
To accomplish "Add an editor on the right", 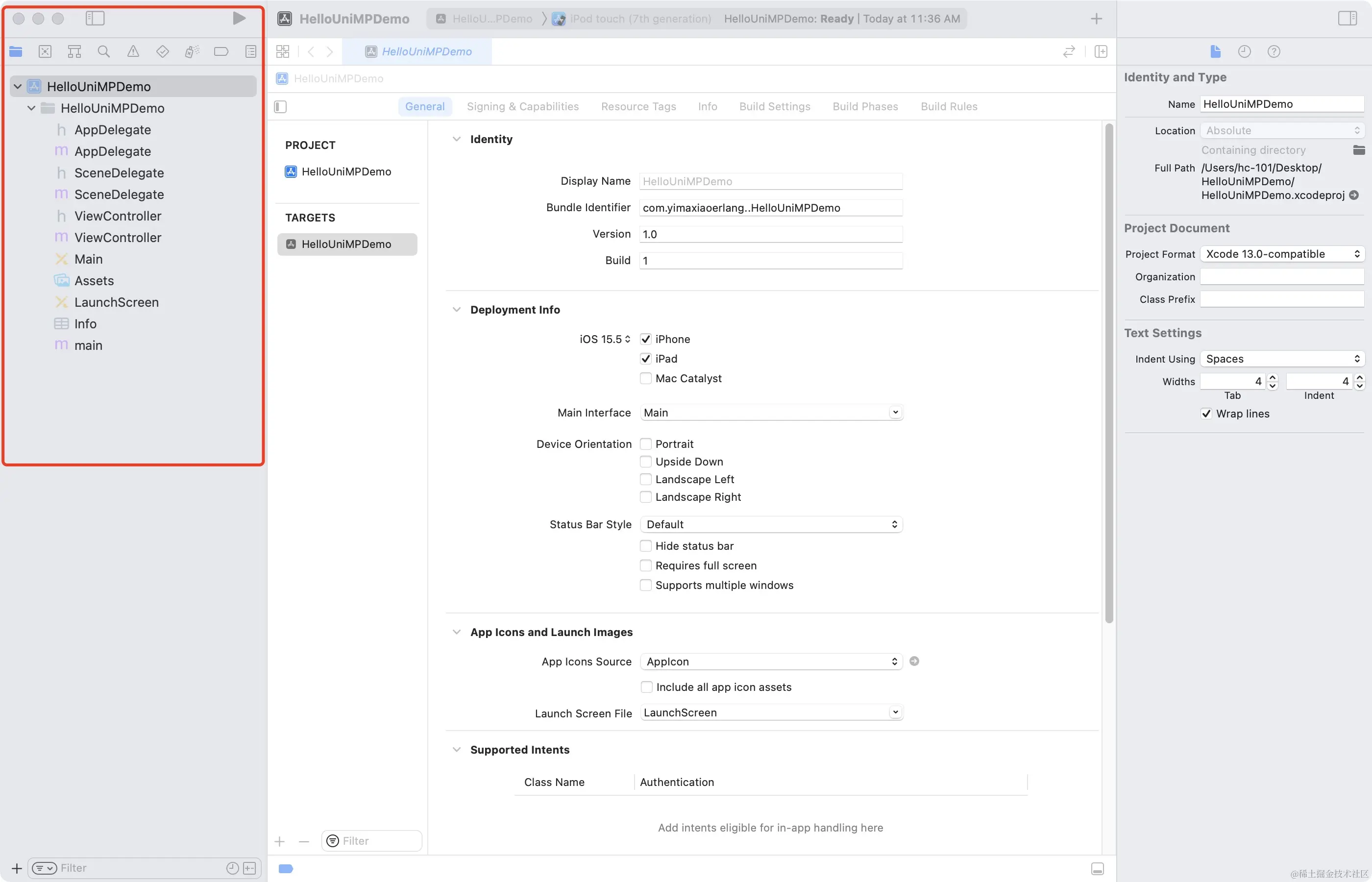I will coord(1101,51).
